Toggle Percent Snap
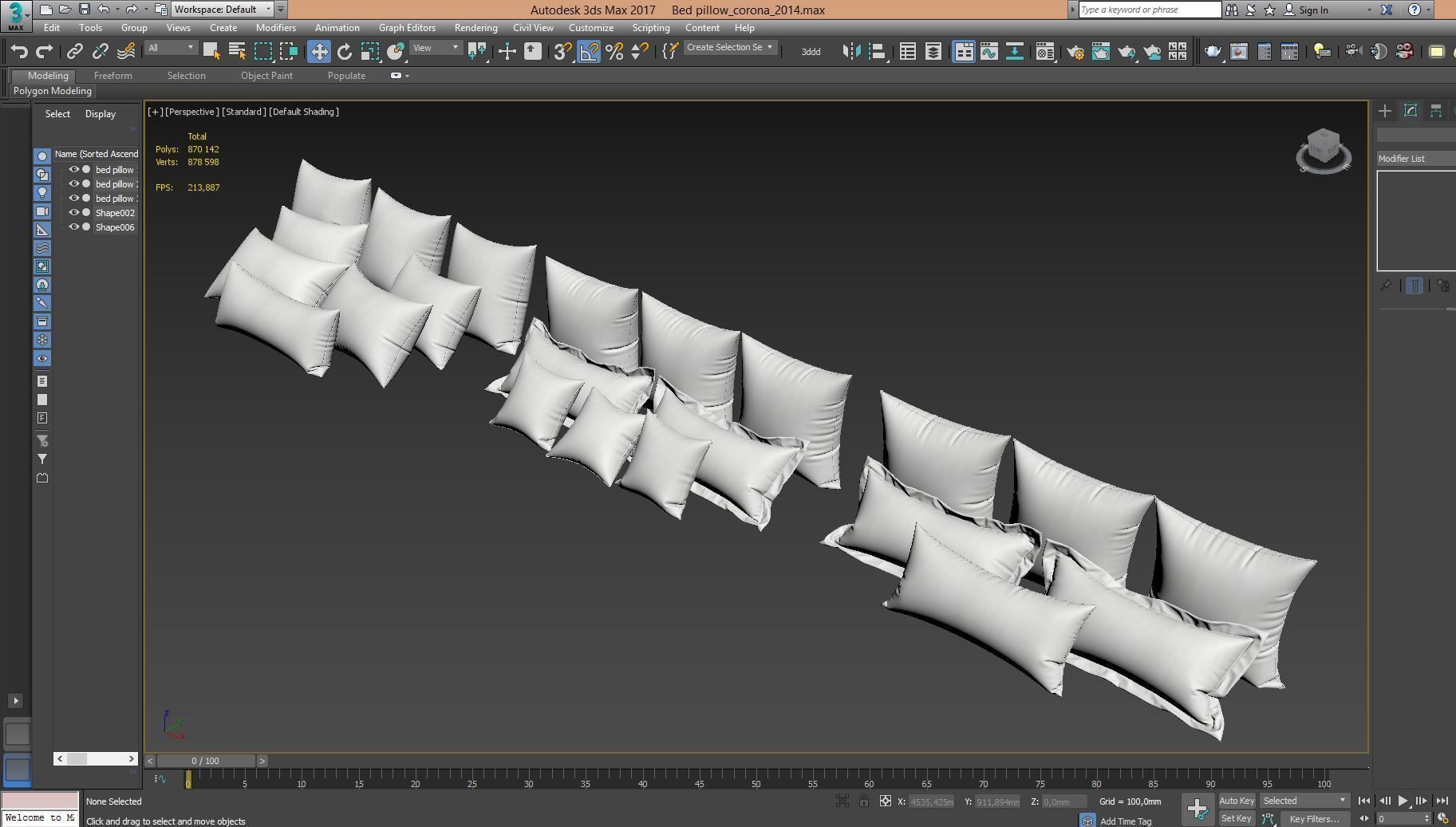Image resolution: width=1456 pixels, height=827 pixels. click(x=614, y=52)
